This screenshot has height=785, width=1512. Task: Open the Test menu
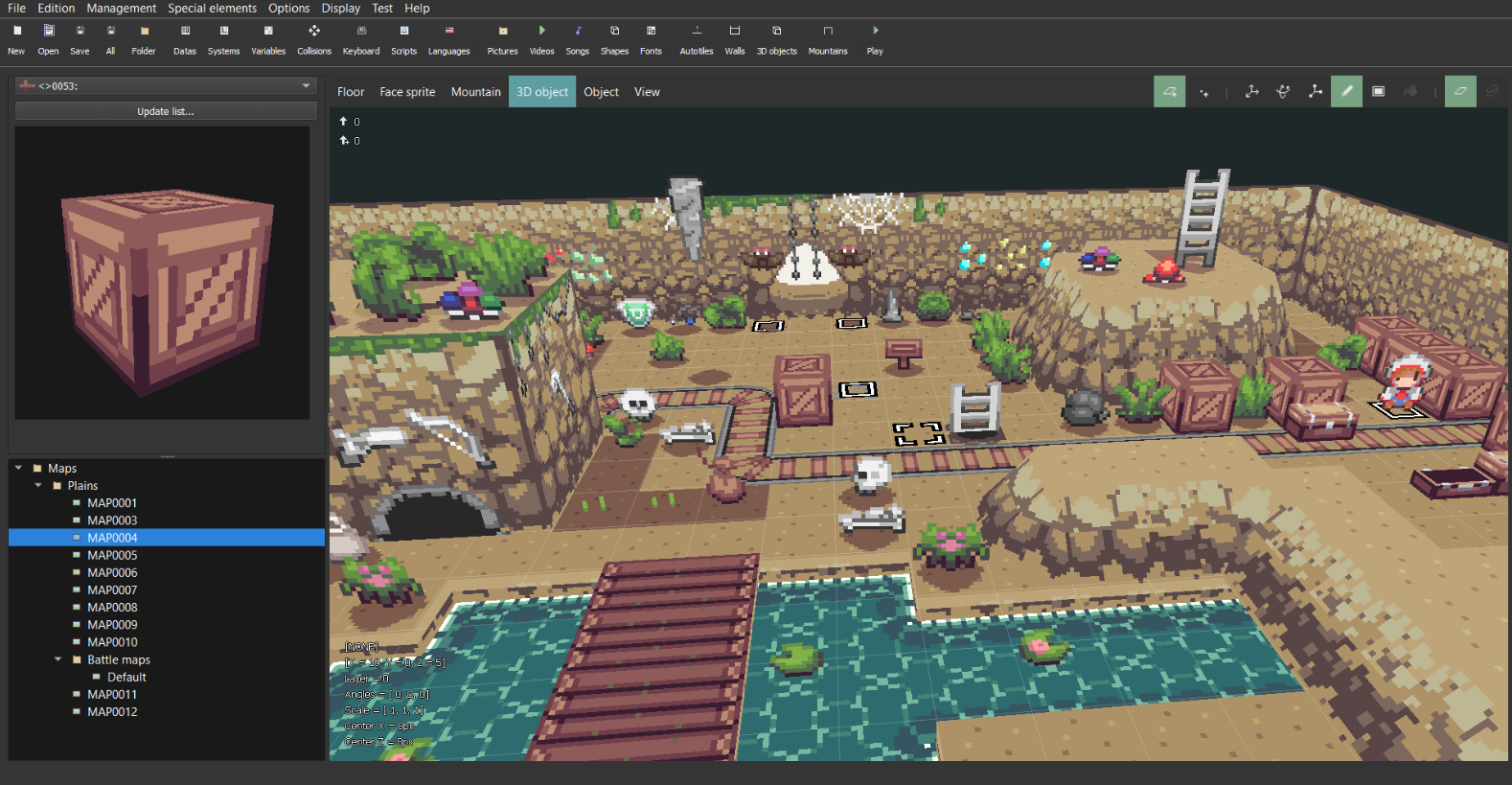[382, 8]
